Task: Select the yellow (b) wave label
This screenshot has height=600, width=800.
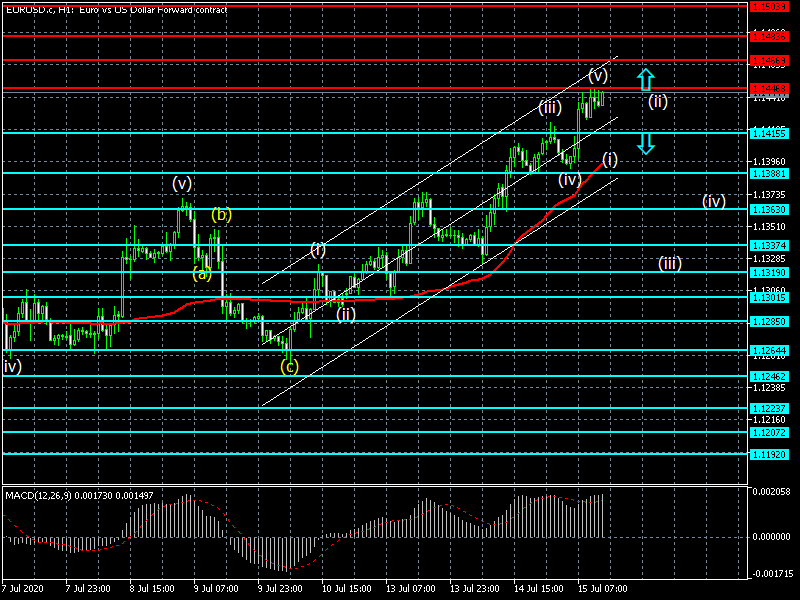Action: [221, 214]
